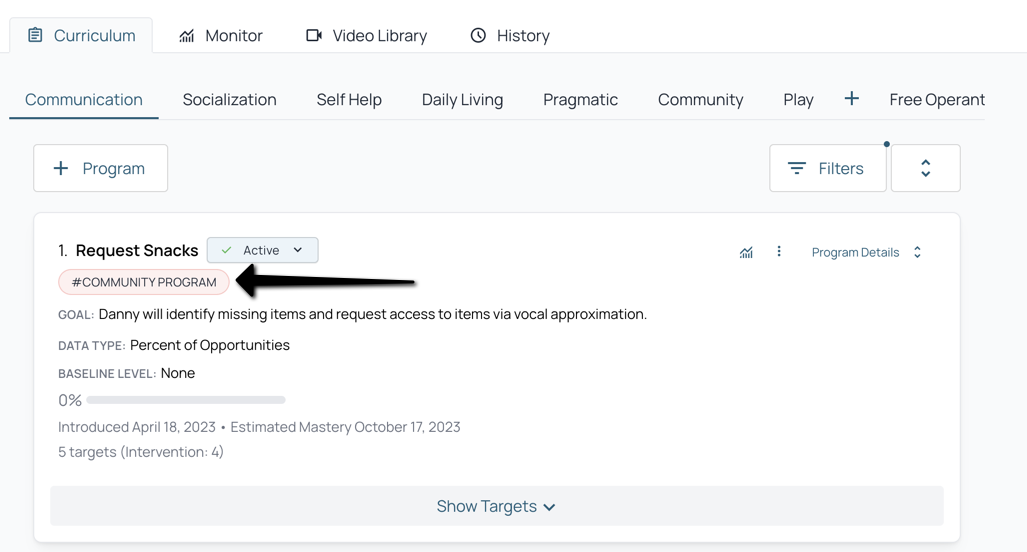Go to the Daily Living tab
The height and width of the screenshot is (552, 1027).
click(x=462, y=100)
